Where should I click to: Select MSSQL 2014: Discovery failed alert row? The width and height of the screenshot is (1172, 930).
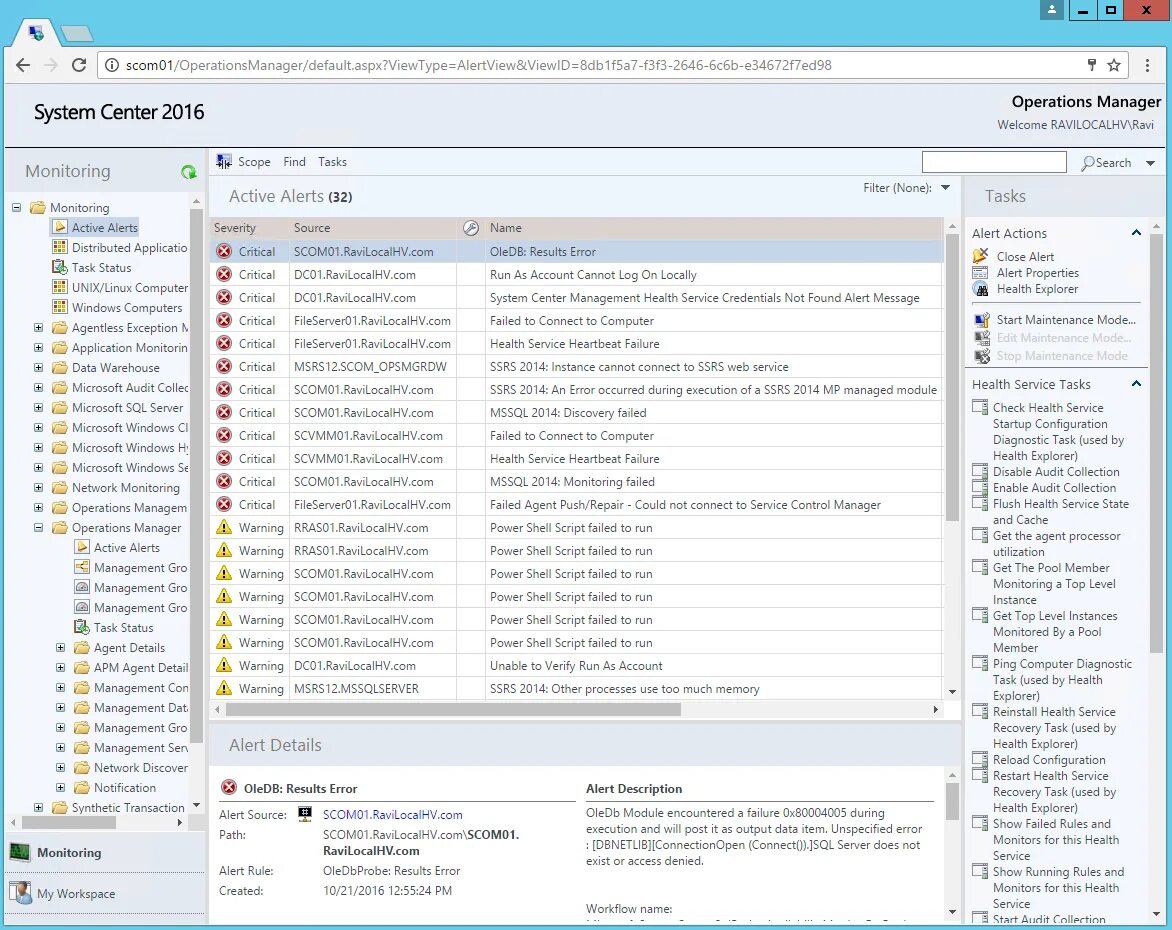tap(576, 413)
